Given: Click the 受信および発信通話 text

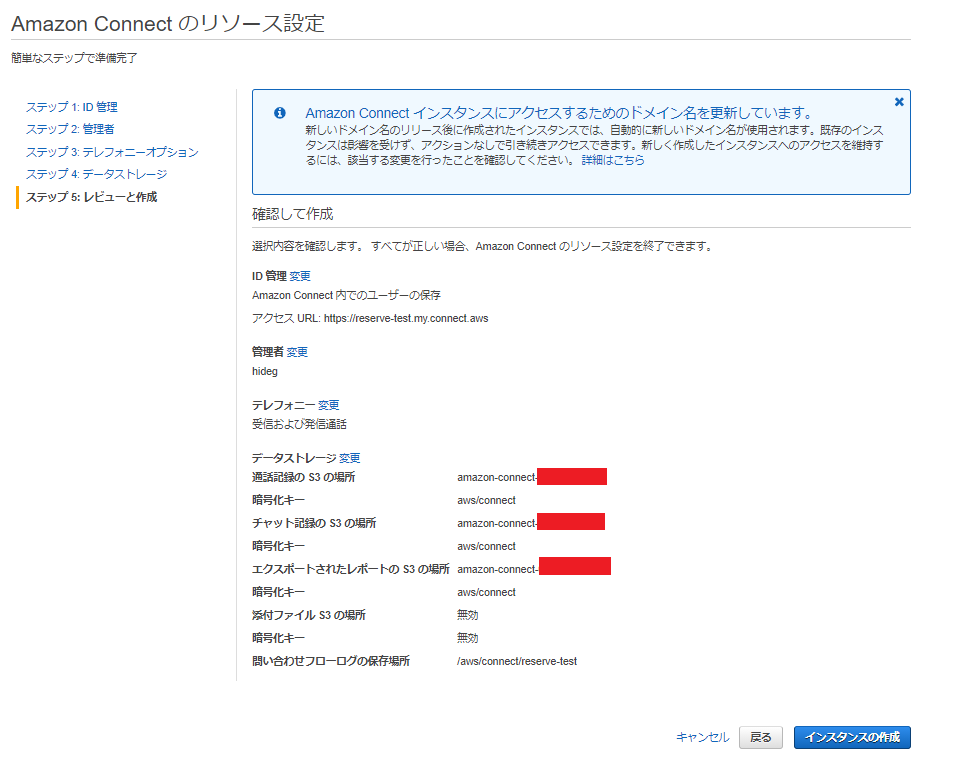Looking at the screenshot, I should tap(299, 424).
